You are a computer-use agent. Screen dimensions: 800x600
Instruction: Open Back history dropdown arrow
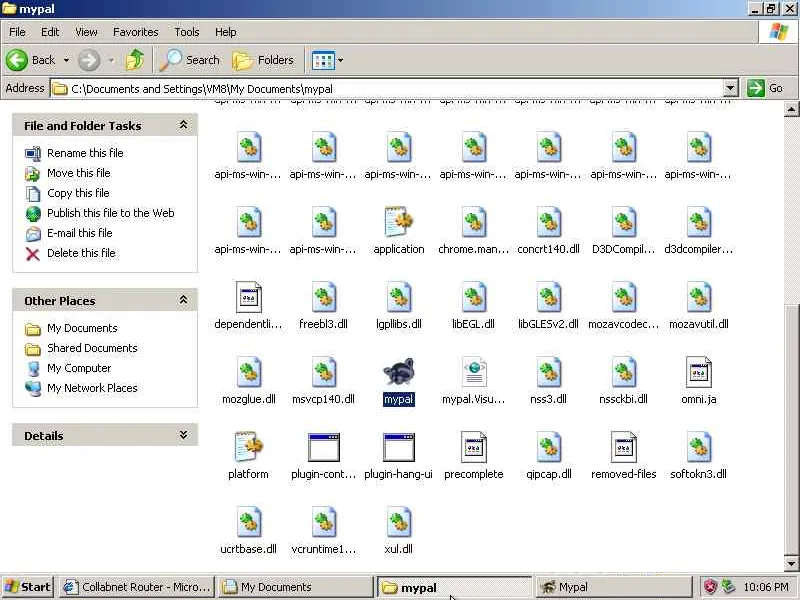point(66,60)
